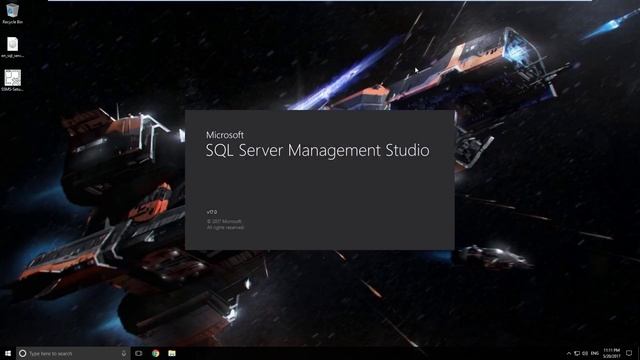The image size is (640, 360).
Task: Open the Action Center notifications icon
Action: (629, 353)
